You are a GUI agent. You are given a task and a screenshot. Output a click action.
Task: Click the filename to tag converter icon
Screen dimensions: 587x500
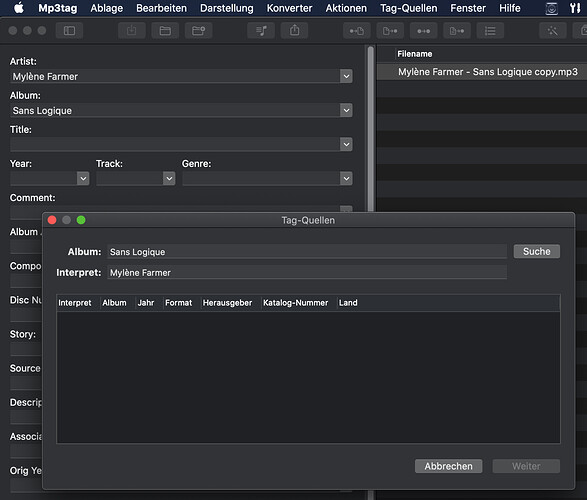click(390, 31)
